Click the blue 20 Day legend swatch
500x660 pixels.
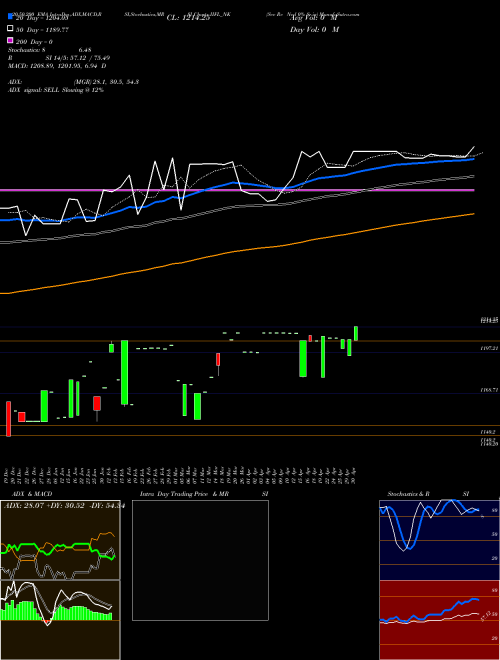pos(10,17)
